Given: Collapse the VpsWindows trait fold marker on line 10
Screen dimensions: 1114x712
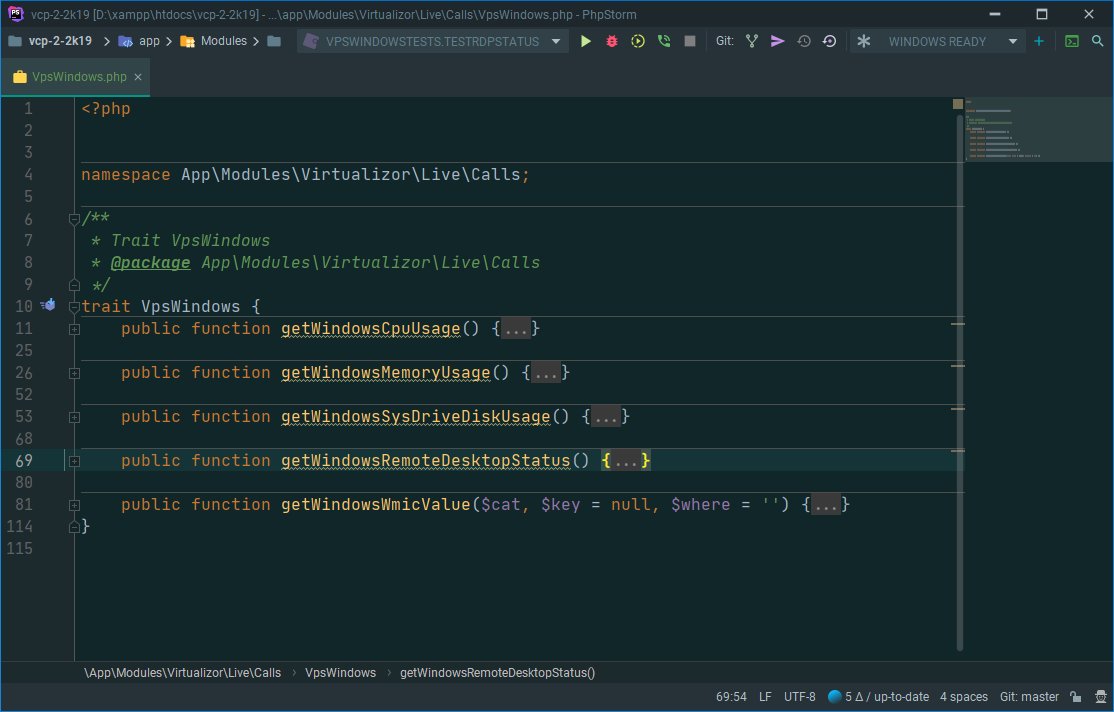Looking at the screenshot, I should (x=74, y=307).
